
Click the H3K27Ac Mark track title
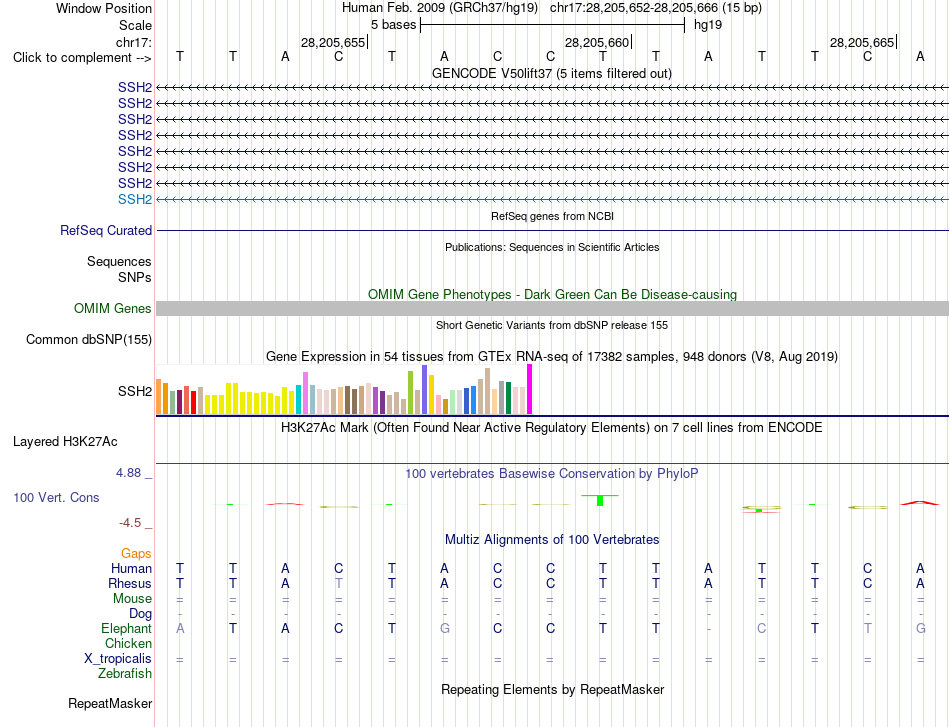(552, 428)
